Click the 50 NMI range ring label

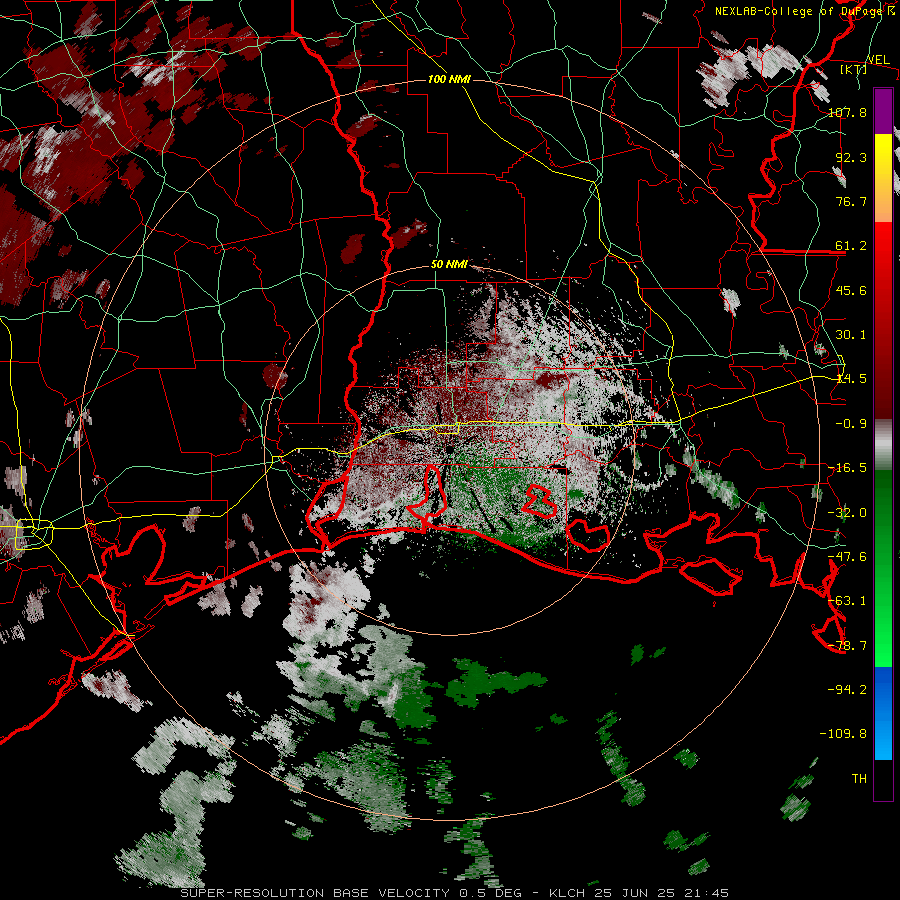coord(449,265)
